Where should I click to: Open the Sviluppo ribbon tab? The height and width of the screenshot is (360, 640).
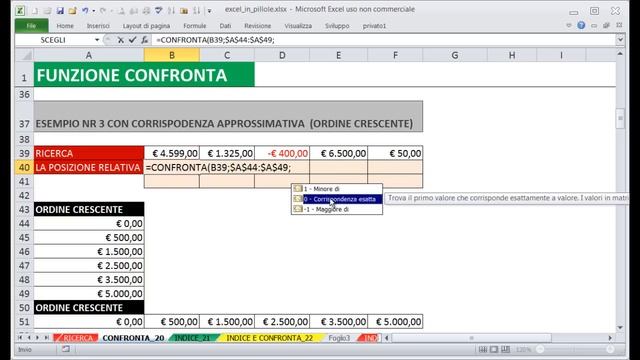click(x=337, y=26)
